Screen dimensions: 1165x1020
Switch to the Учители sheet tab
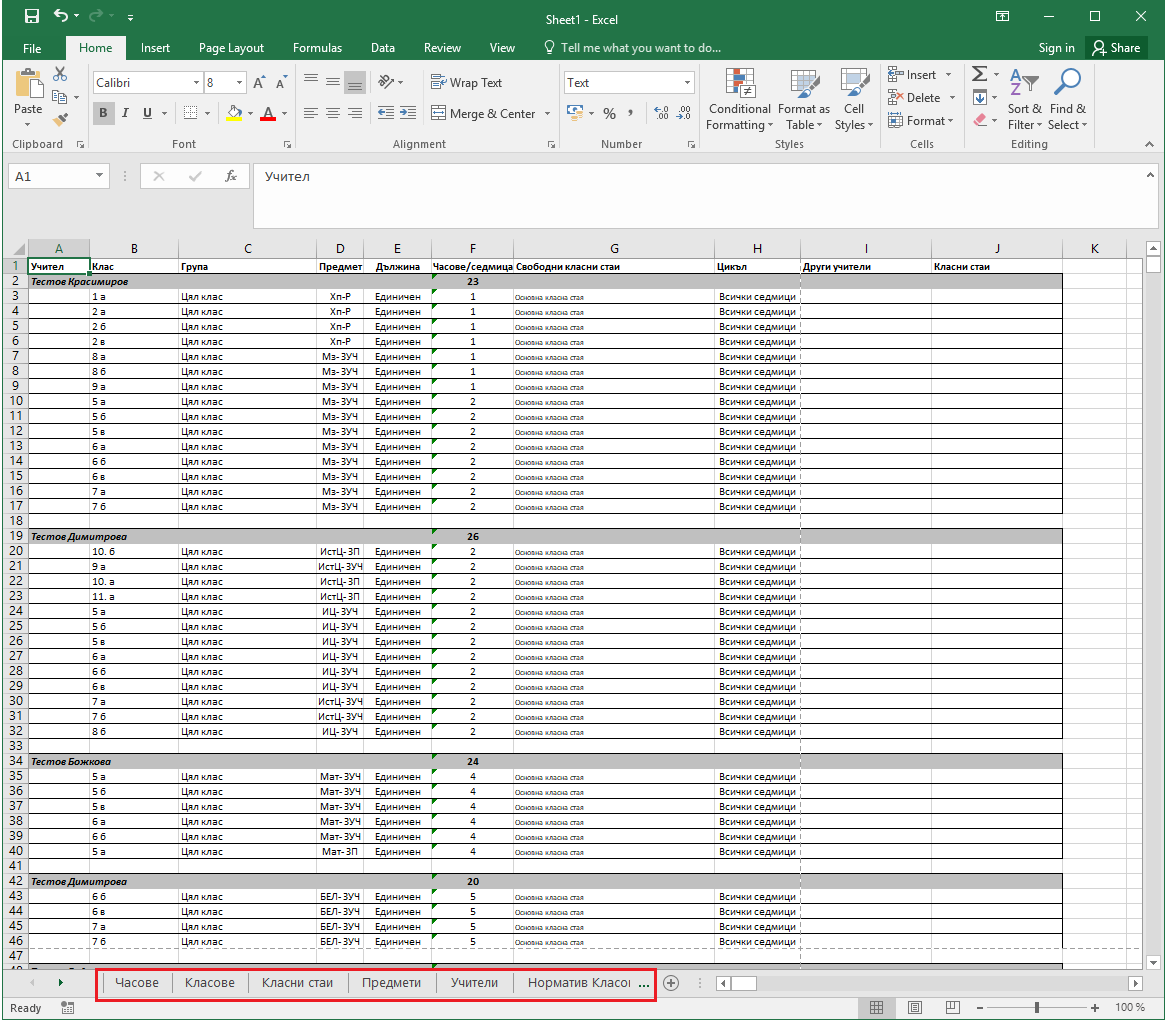(x=474, y=983)
